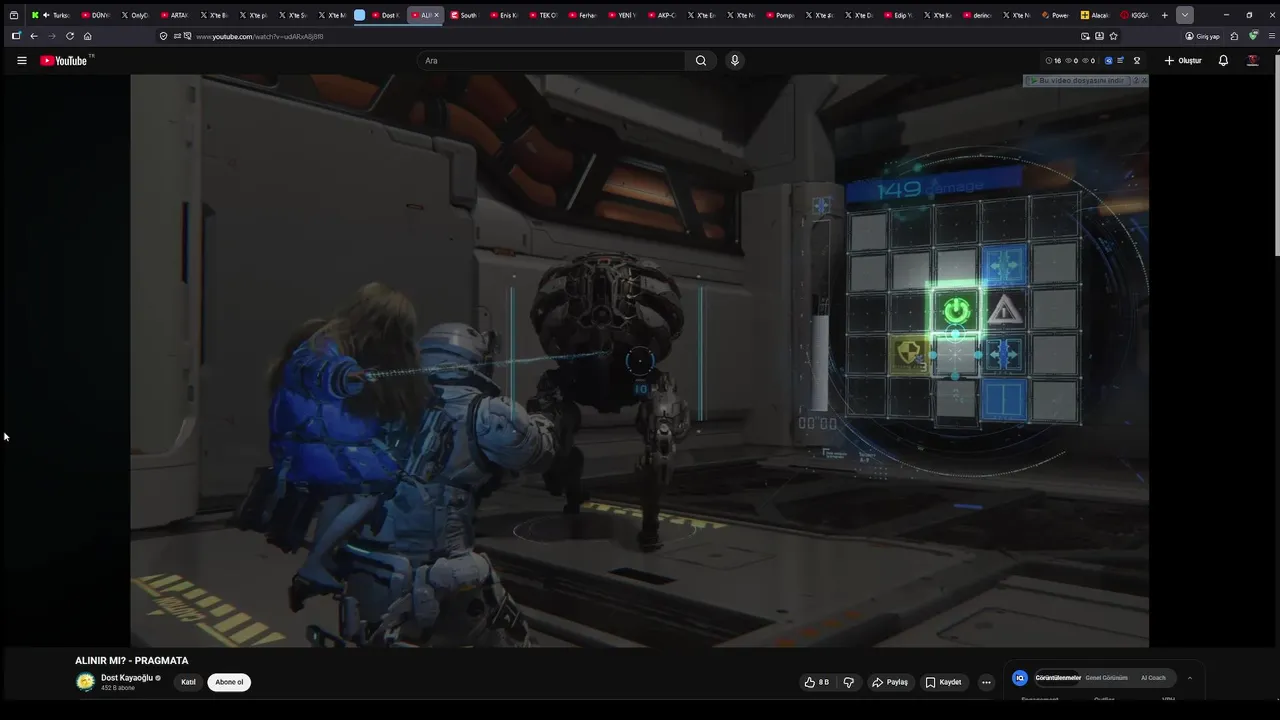The height and width of the screenshot is (720, 1280).
Task: Click the ALINIR MI? - PRAGMATA title
Action: click(131, 661)
